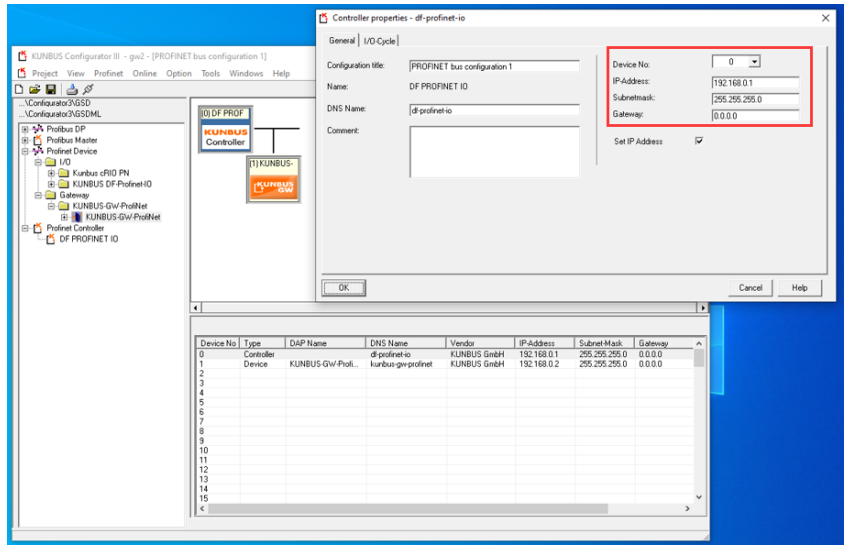Click the New project toolbar icon
The width and height of the screenshot is (850, 550).
20,89
